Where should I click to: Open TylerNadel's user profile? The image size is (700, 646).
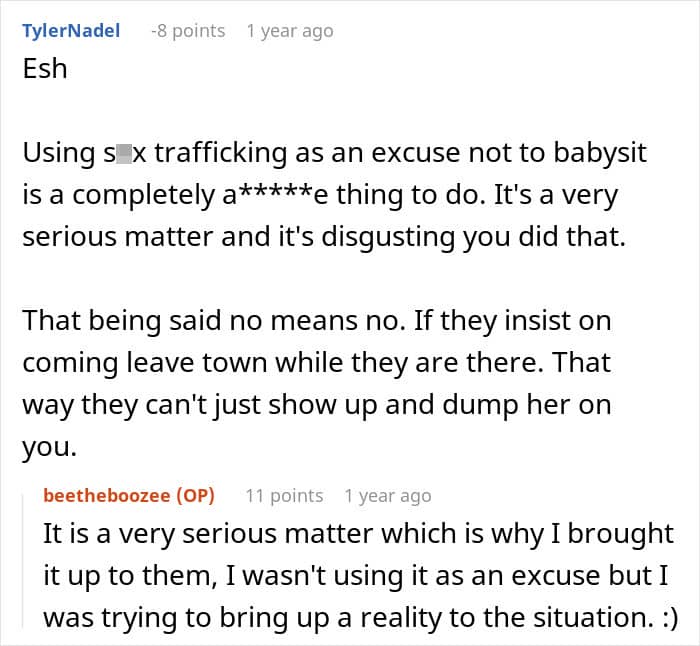point(71,31)
